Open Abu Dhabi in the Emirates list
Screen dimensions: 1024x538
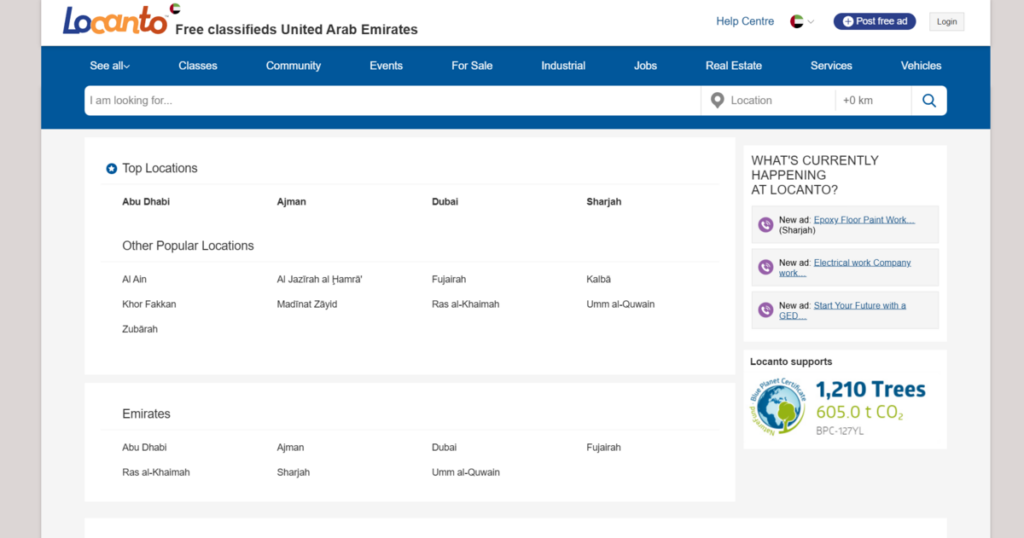pos(144,447)
